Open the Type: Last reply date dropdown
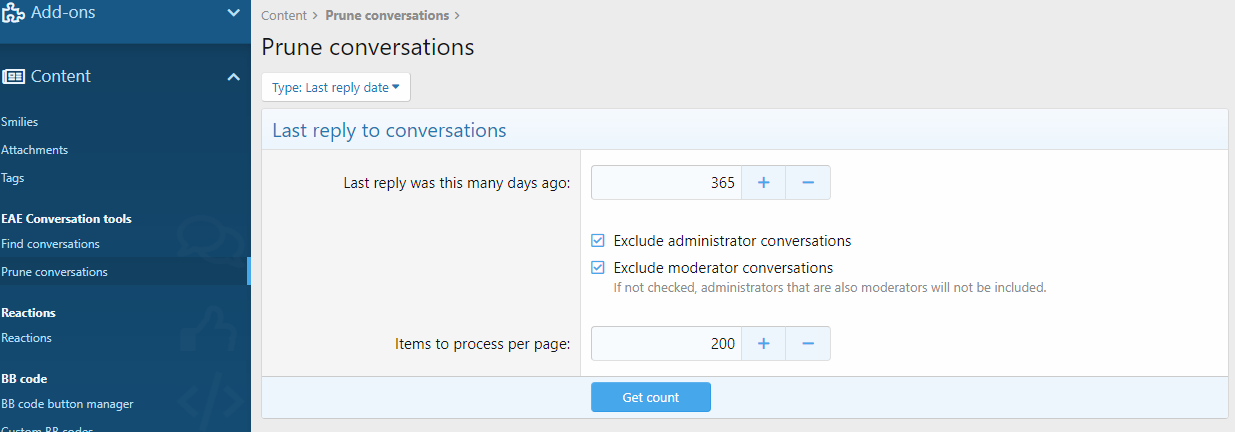Screen dimensions: 1235x432 [336, 87]
